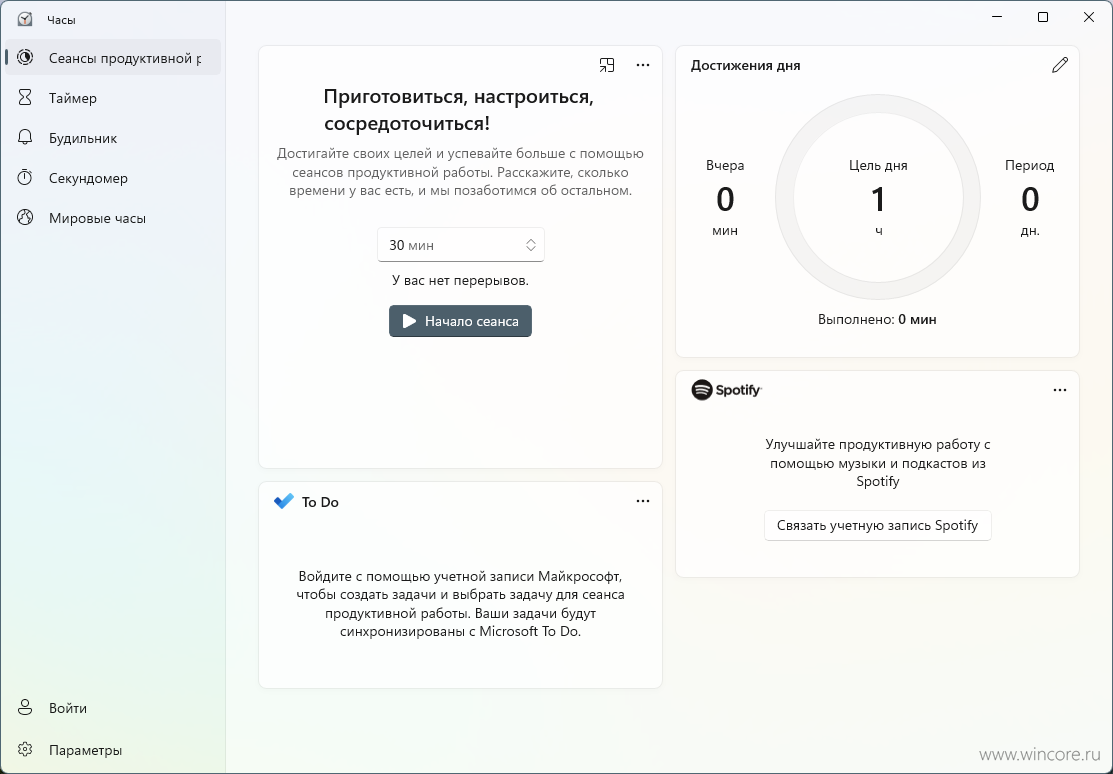Select the Секундомер stopwatch icon
This screenshot has width=1113, height=774.
[25, 178]
